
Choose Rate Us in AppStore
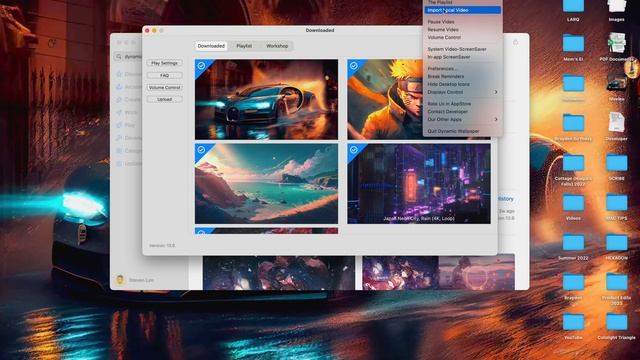(462, 104)
